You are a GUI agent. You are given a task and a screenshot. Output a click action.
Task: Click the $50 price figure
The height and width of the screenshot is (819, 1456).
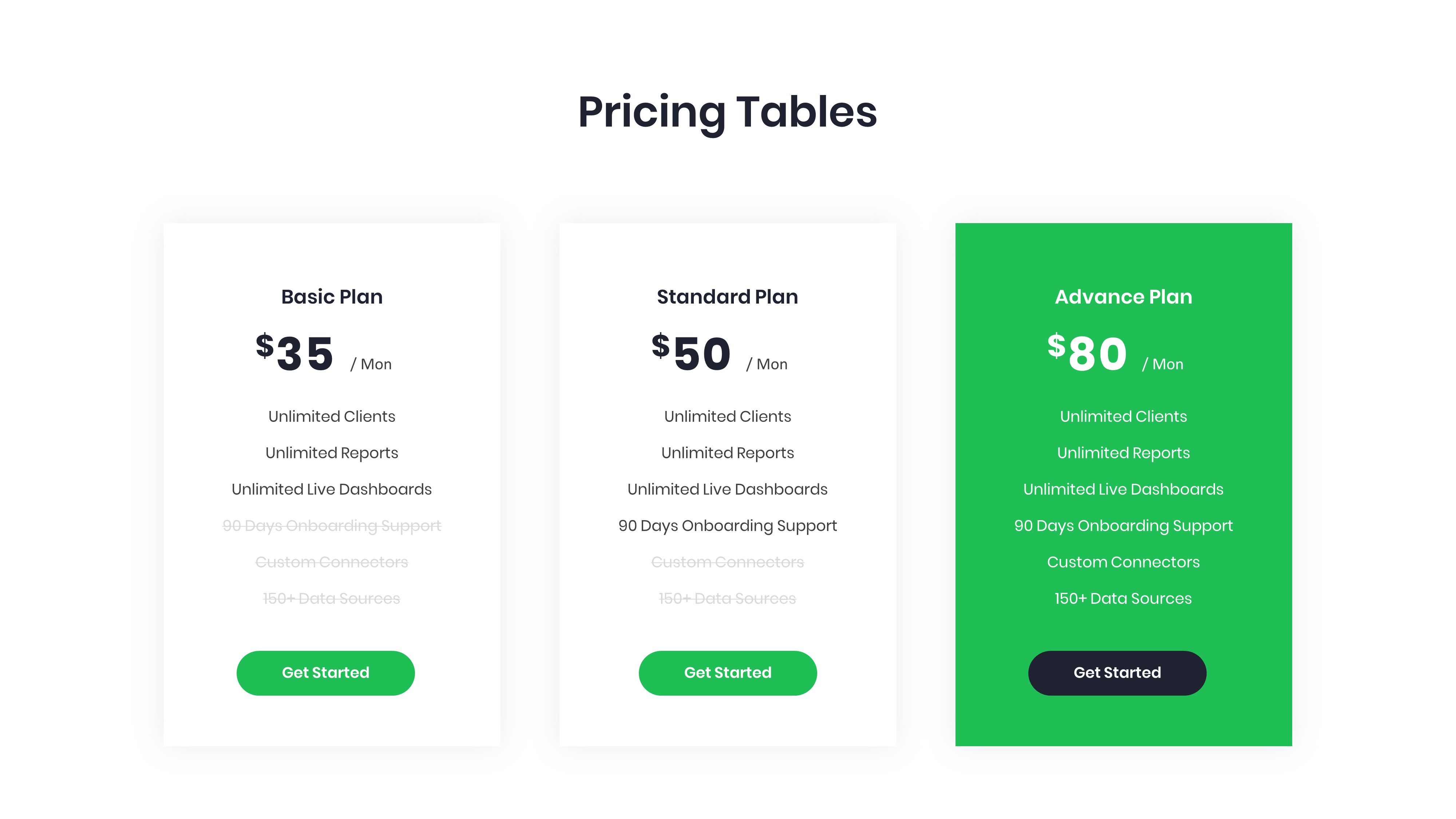[x=691, y=353]
